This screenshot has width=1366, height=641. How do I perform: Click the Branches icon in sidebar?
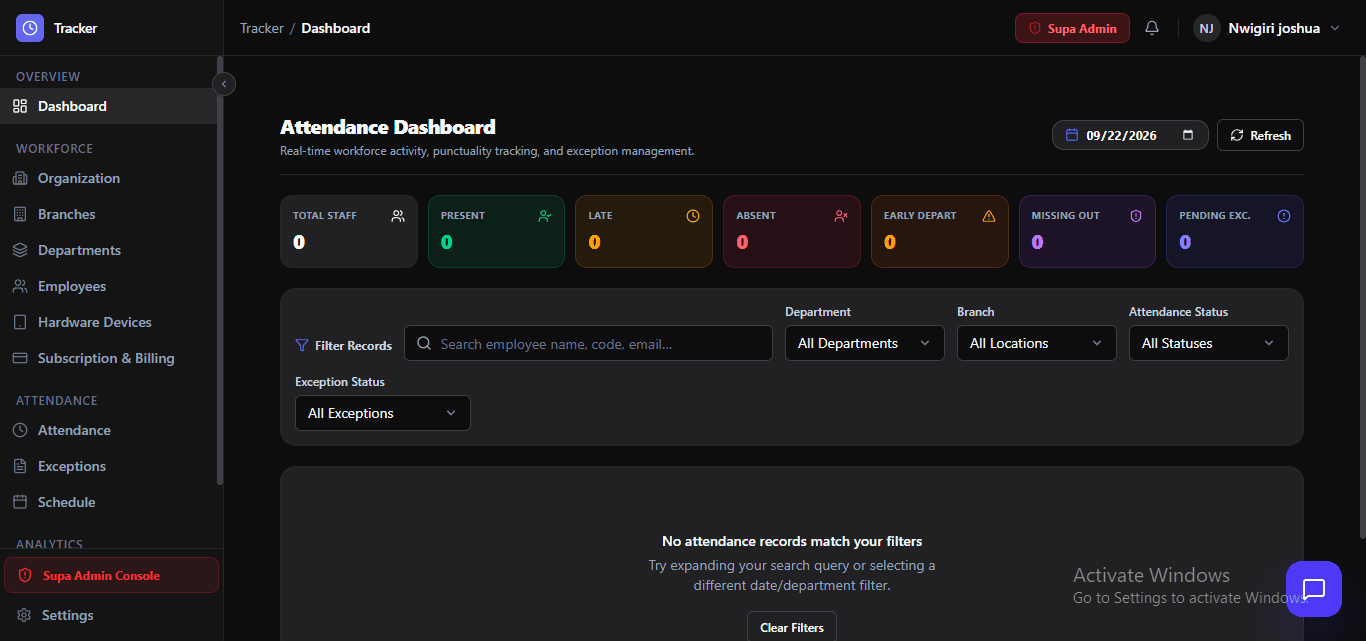(x=20, y=214)
